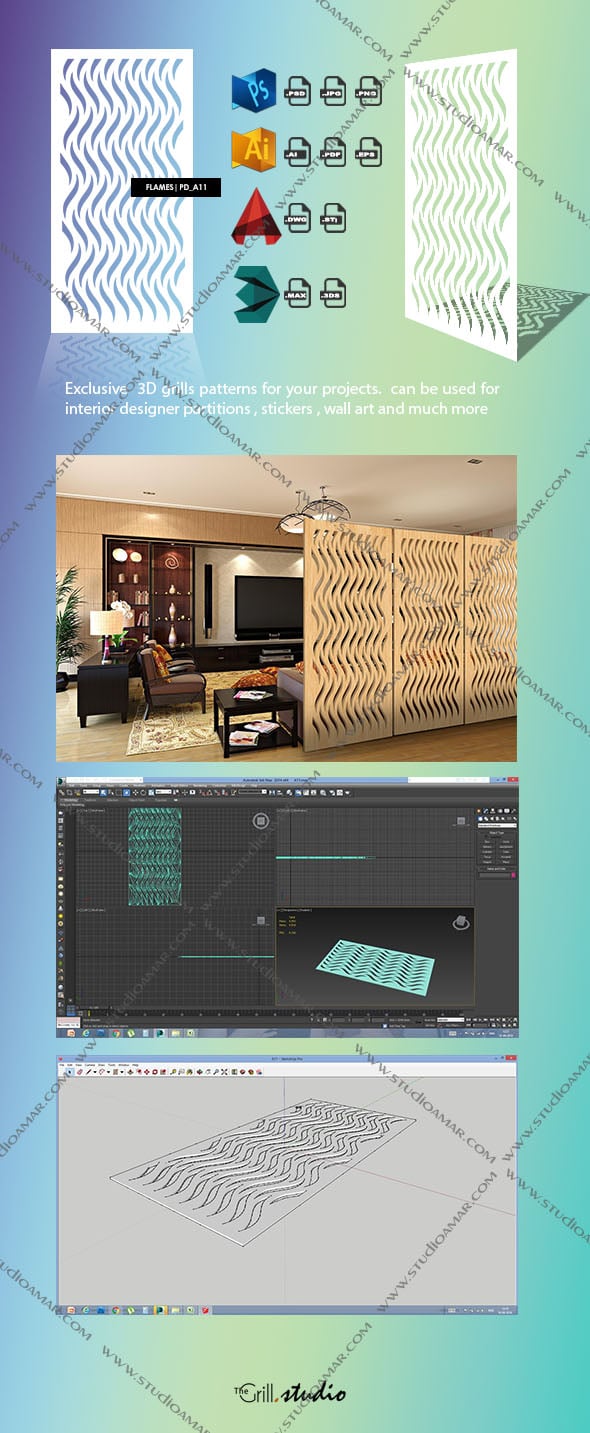Select the teal pattern in 3ds Max top viewport

coord(155,856)
